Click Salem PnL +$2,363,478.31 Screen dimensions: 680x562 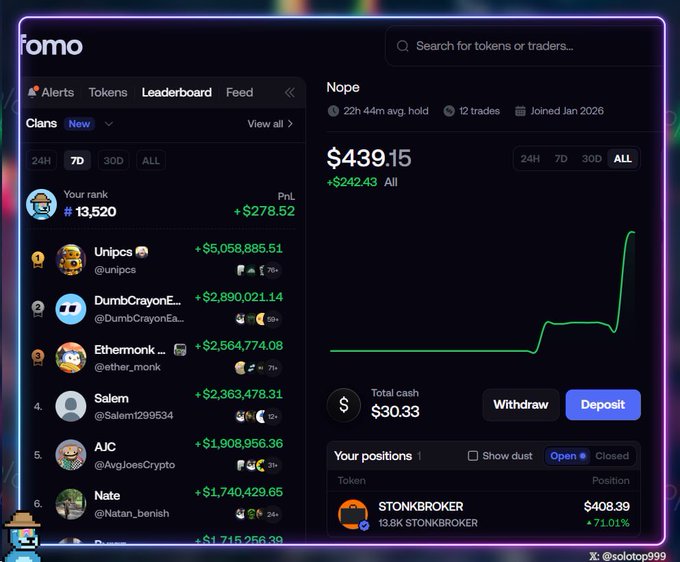coord(239,394)
